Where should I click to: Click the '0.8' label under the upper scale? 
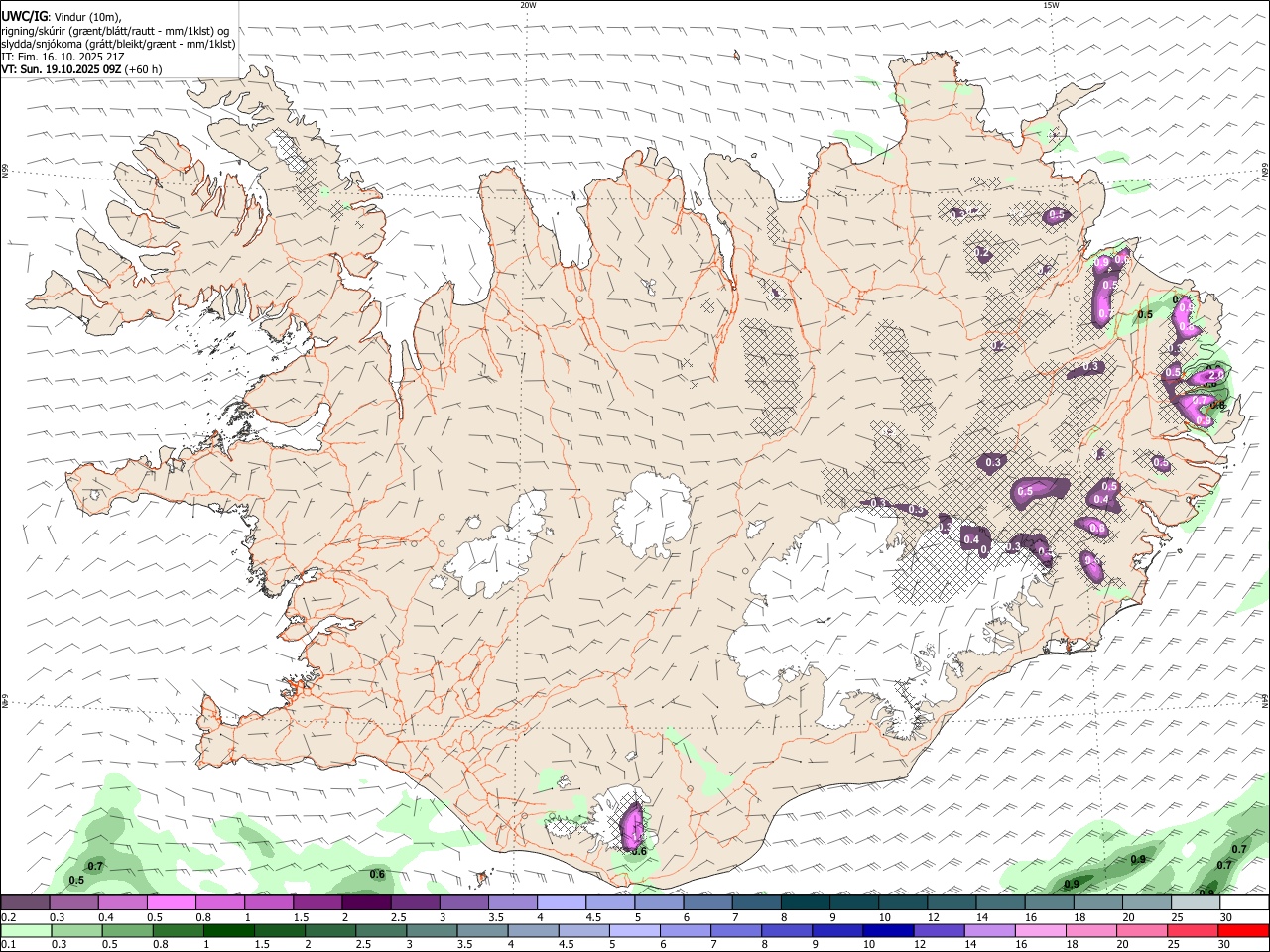[x=203, y=917]
